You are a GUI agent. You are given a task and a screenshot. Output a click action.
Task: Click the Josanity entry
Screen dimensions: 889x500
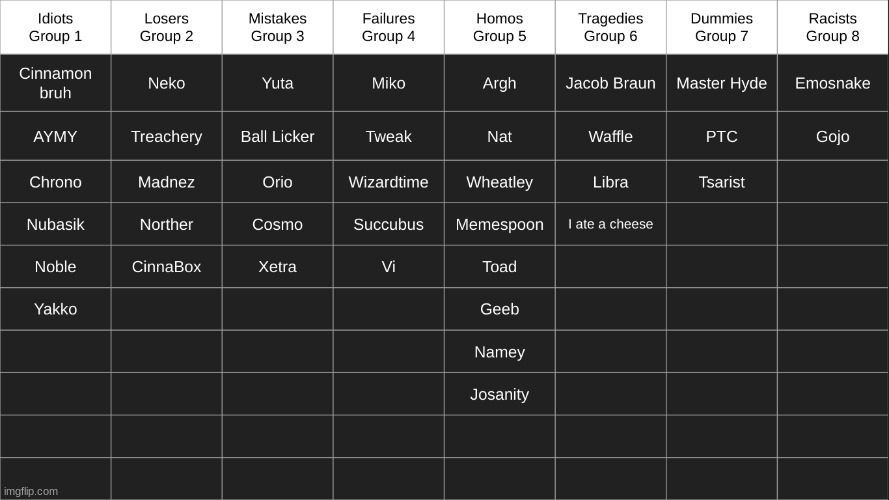point(499,394)
